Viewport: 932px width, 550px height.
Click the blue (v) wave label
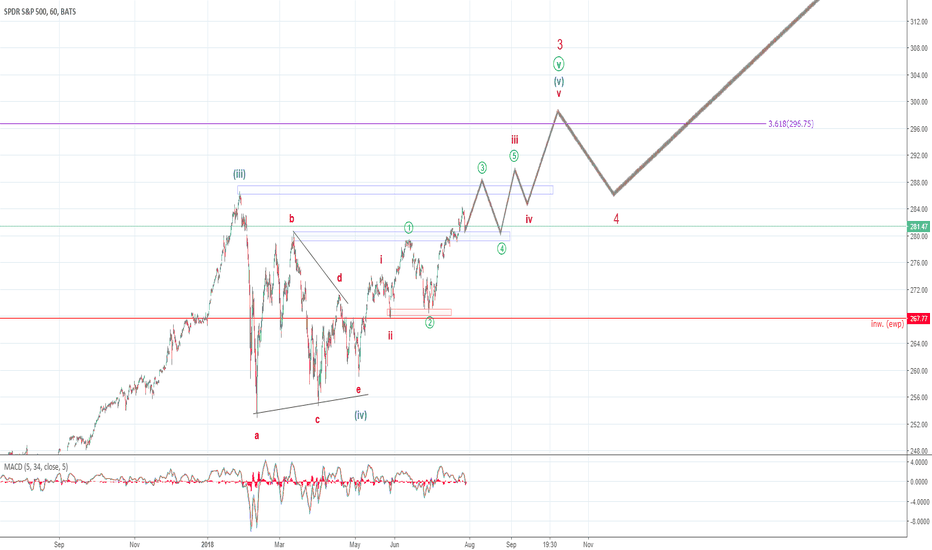pyautogui.click(x=559, y=81)
